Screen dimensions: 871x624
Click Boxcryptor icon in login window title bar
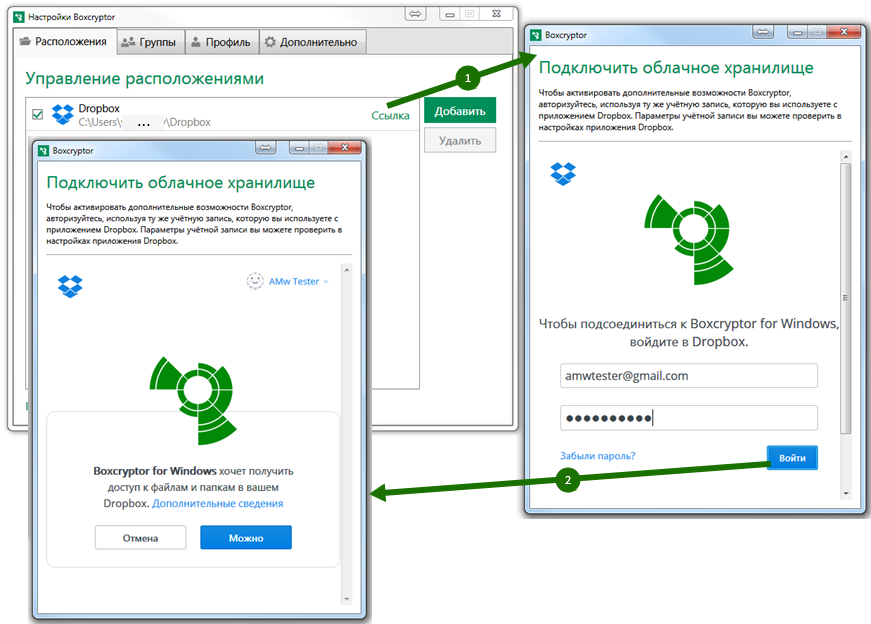(536, 35)
